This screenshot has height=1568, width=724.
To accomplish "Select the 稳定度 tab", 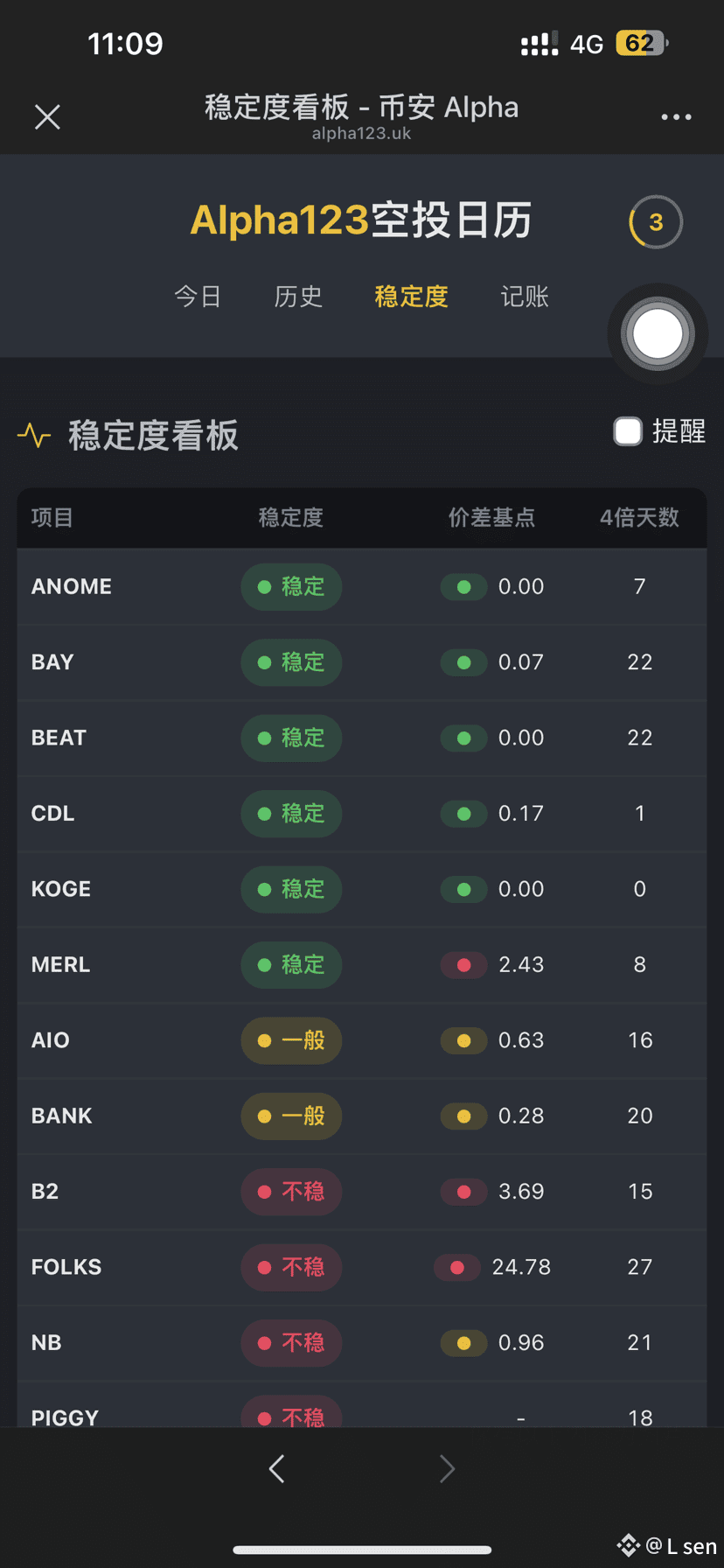I will click(x=411, y=297).
